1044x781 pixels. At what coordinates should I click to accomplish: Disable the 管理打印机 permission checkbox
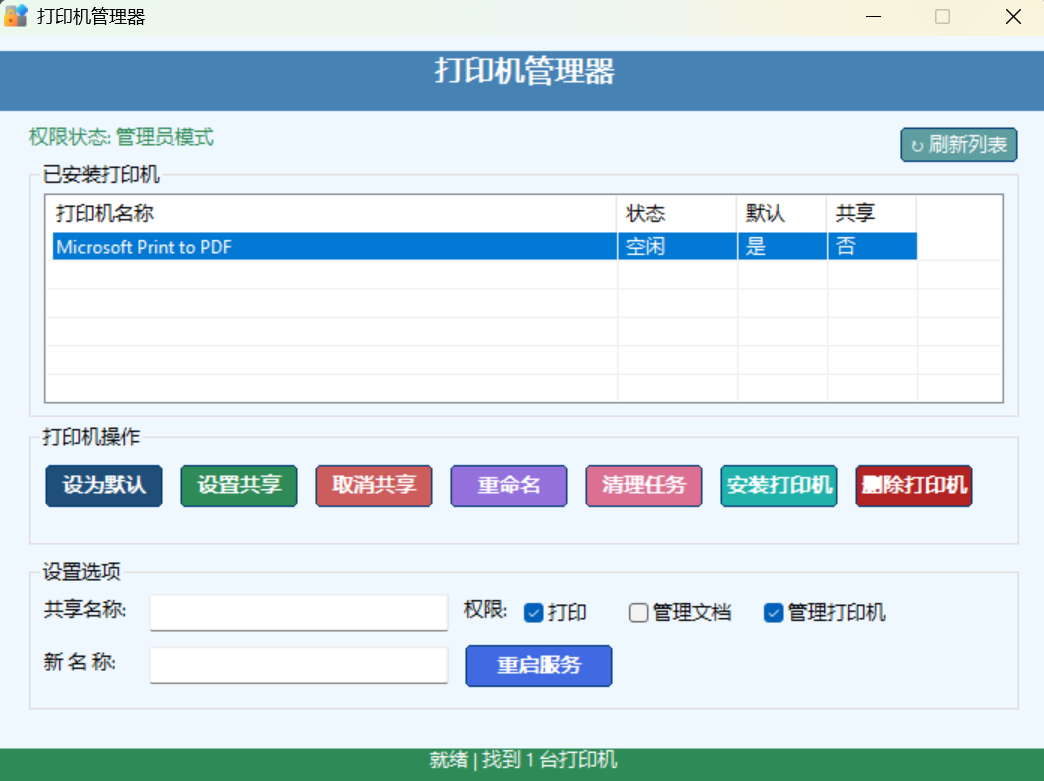pyautogui.click(x=773, y=613)
